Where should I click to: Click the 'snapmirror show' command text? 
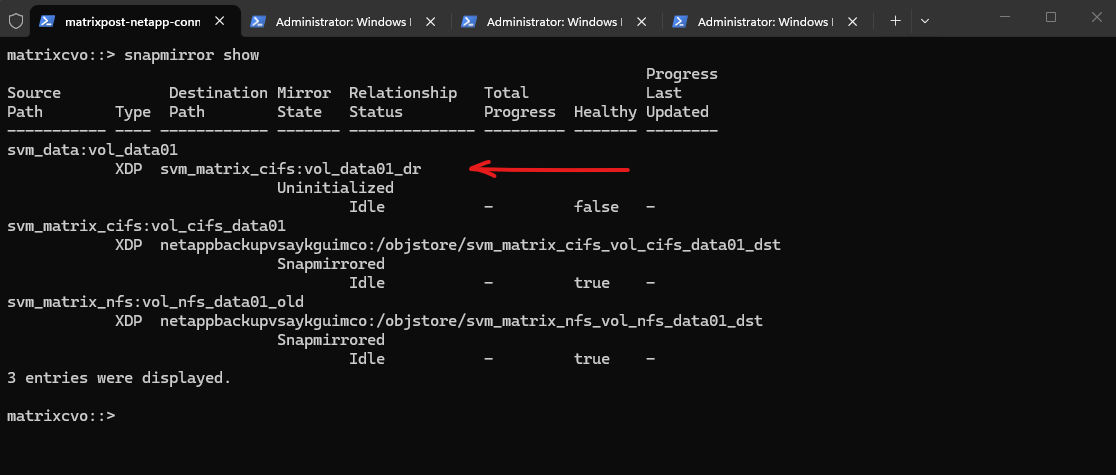tap(191, 55)
